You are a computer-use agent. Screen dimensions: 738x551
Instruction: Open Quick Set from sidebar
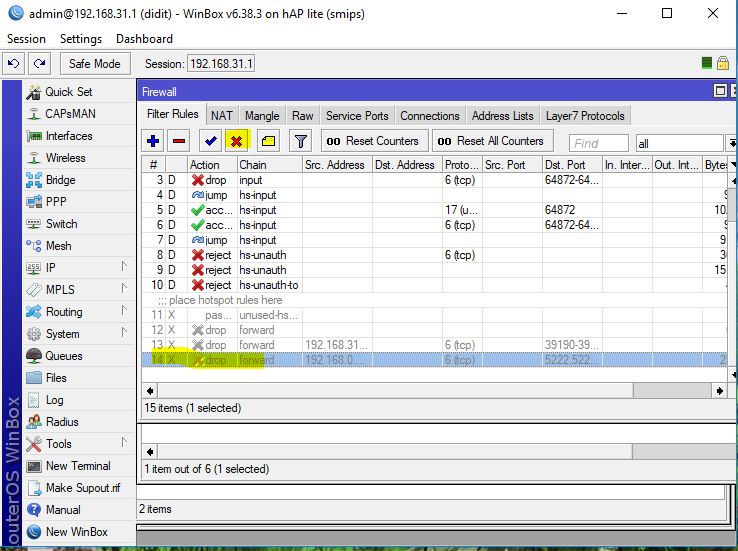pos(69,92)
